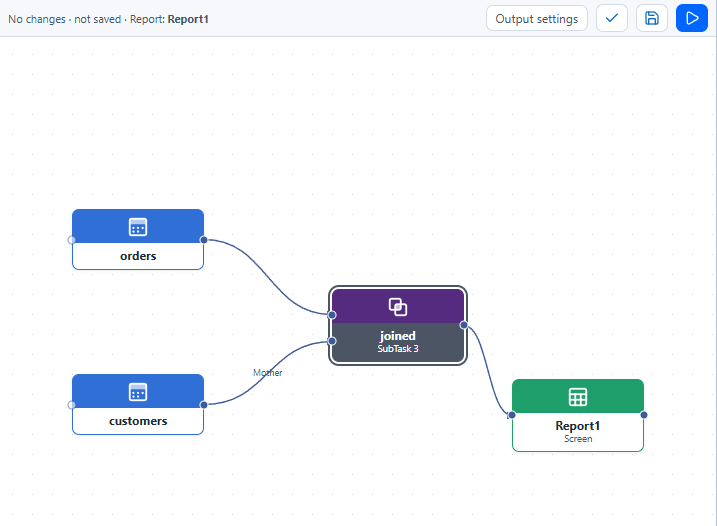
Task: Click the Report1 node title
Action: pos(578,426)
